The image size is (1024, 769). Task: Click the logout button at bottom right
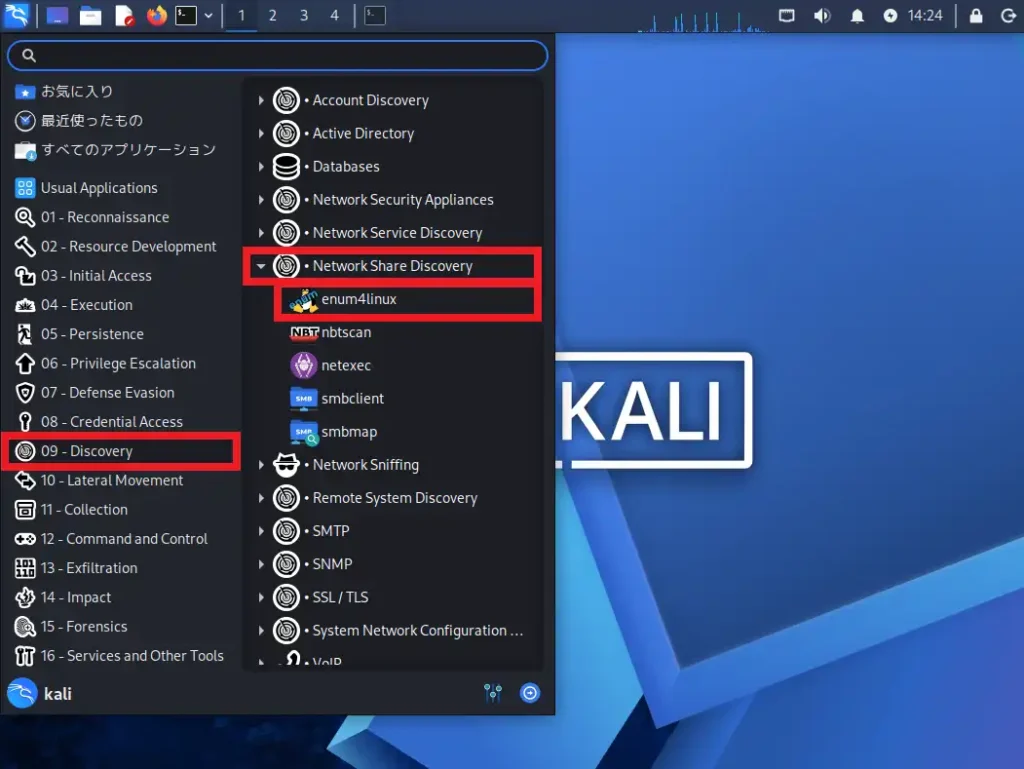[530, 693]
